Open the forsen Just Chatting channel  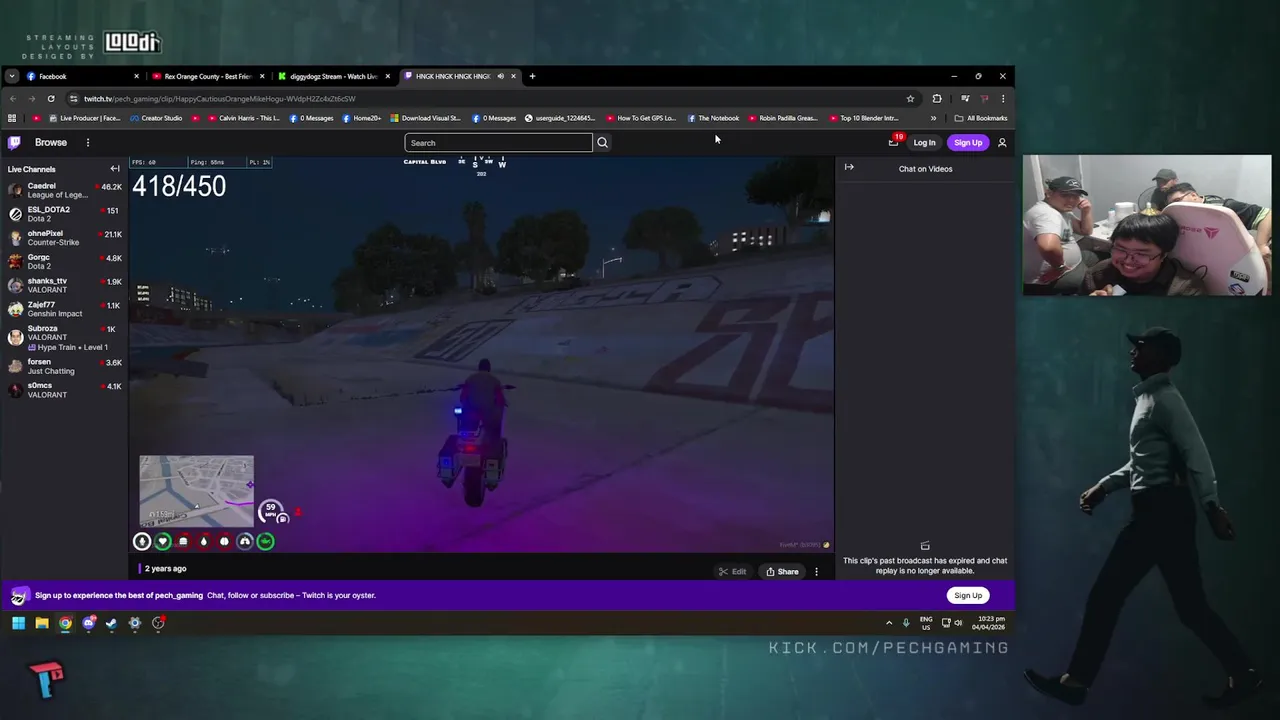pos(65,366)
